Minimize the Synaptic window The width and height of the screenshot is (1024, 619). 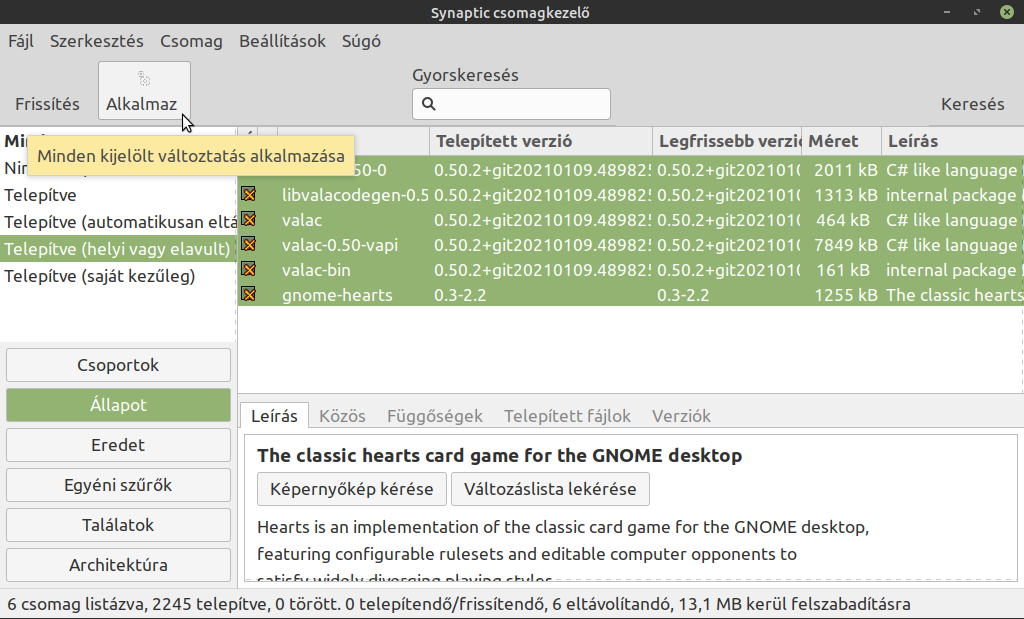(x=946, y=12)
